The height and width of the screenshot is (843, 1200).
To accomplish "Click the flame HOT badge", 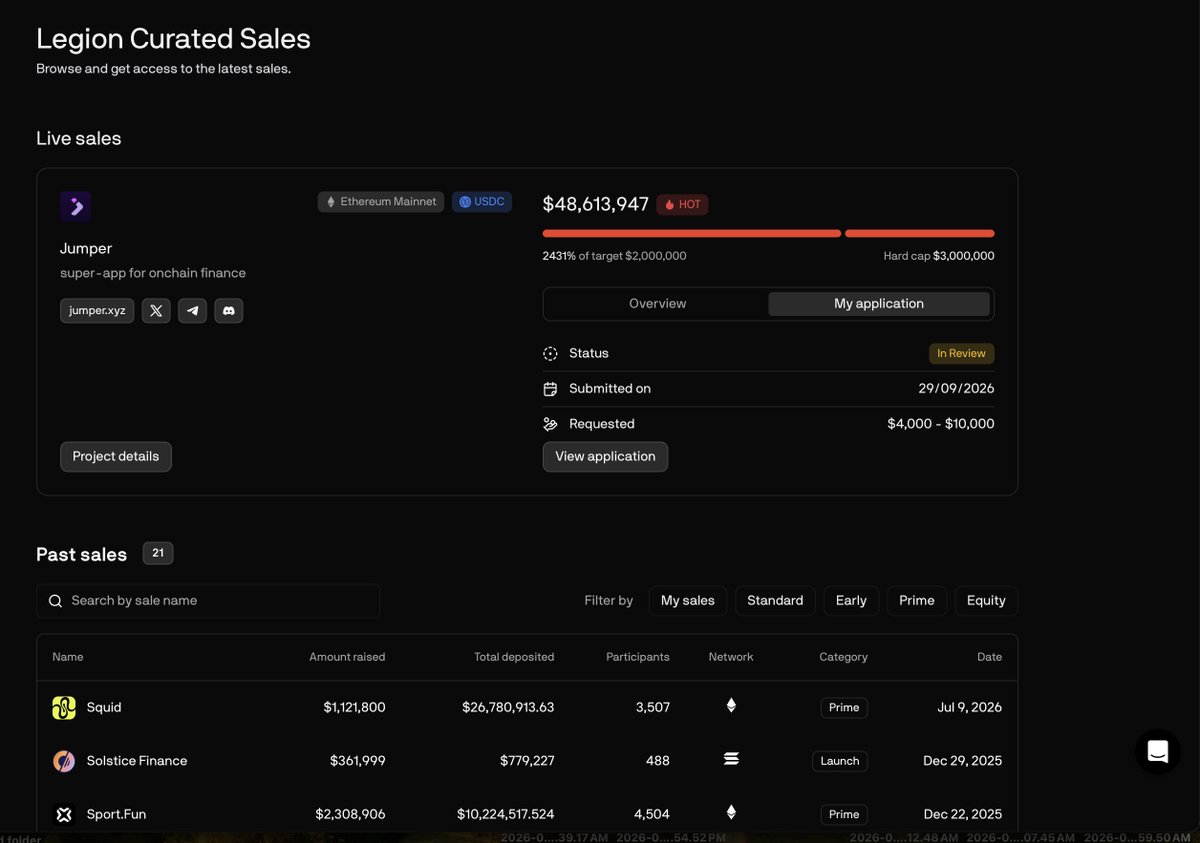I will (x=682, y=204).
